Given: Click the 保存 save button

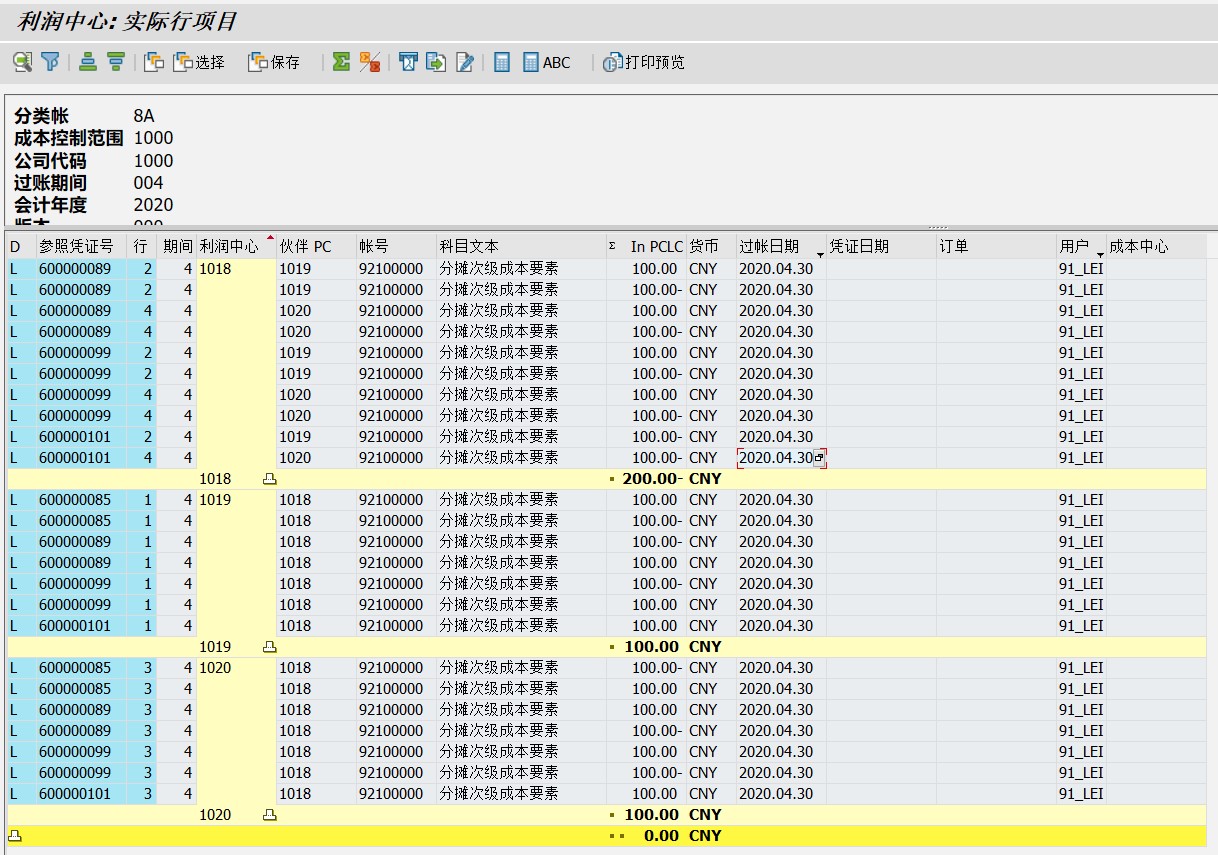Looking at the screenshot, I should tap(275, 62).
